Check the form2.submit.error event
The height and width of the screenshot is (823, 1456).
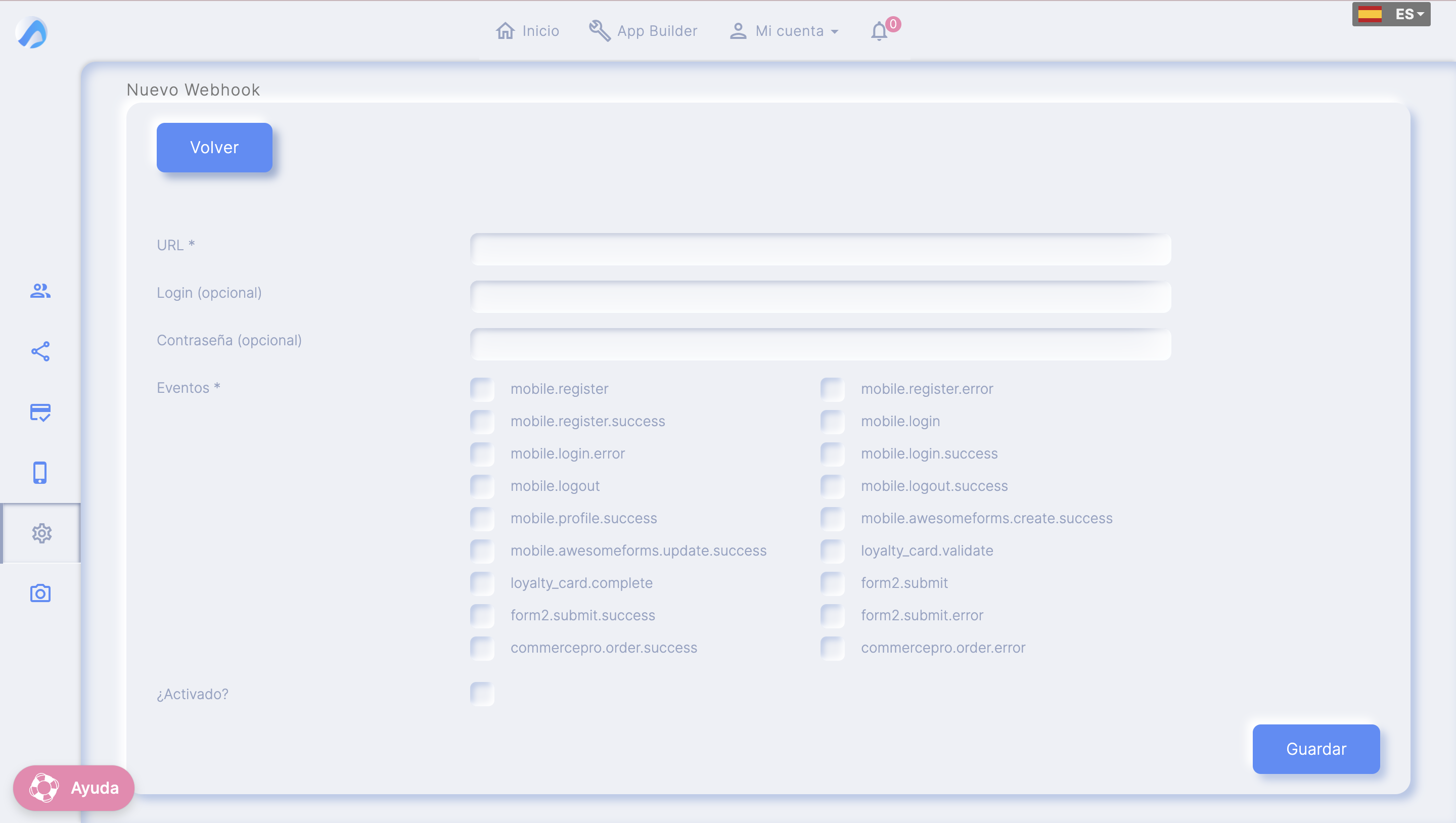833,615
